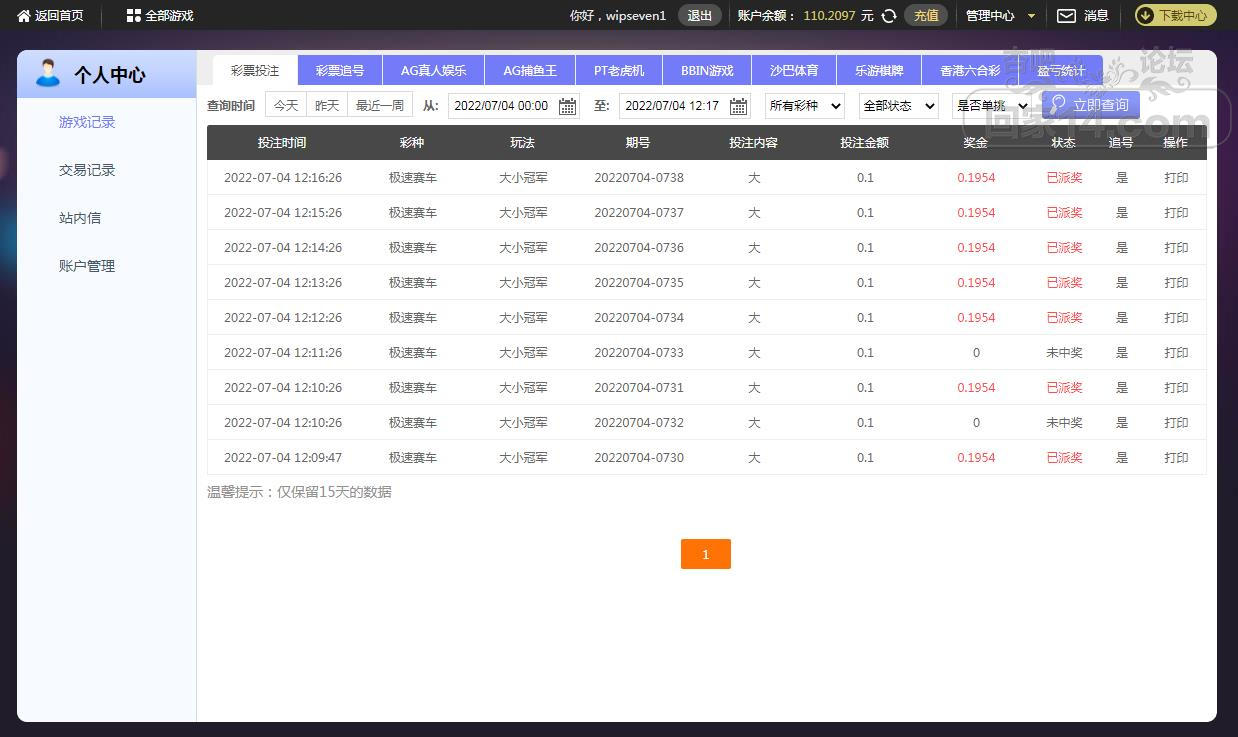Expand the 全部状态 status dropdown
The image size is (1238, 737).
point(898,106)
